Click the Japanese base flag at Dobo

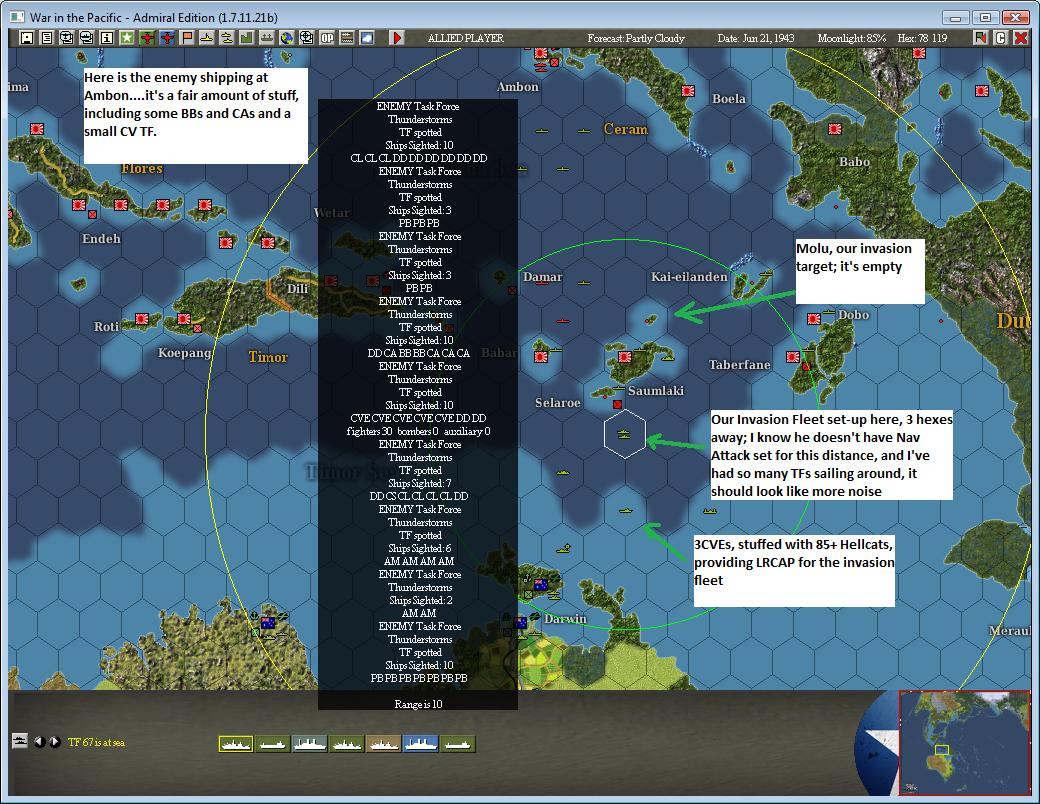tap(814, 318)
